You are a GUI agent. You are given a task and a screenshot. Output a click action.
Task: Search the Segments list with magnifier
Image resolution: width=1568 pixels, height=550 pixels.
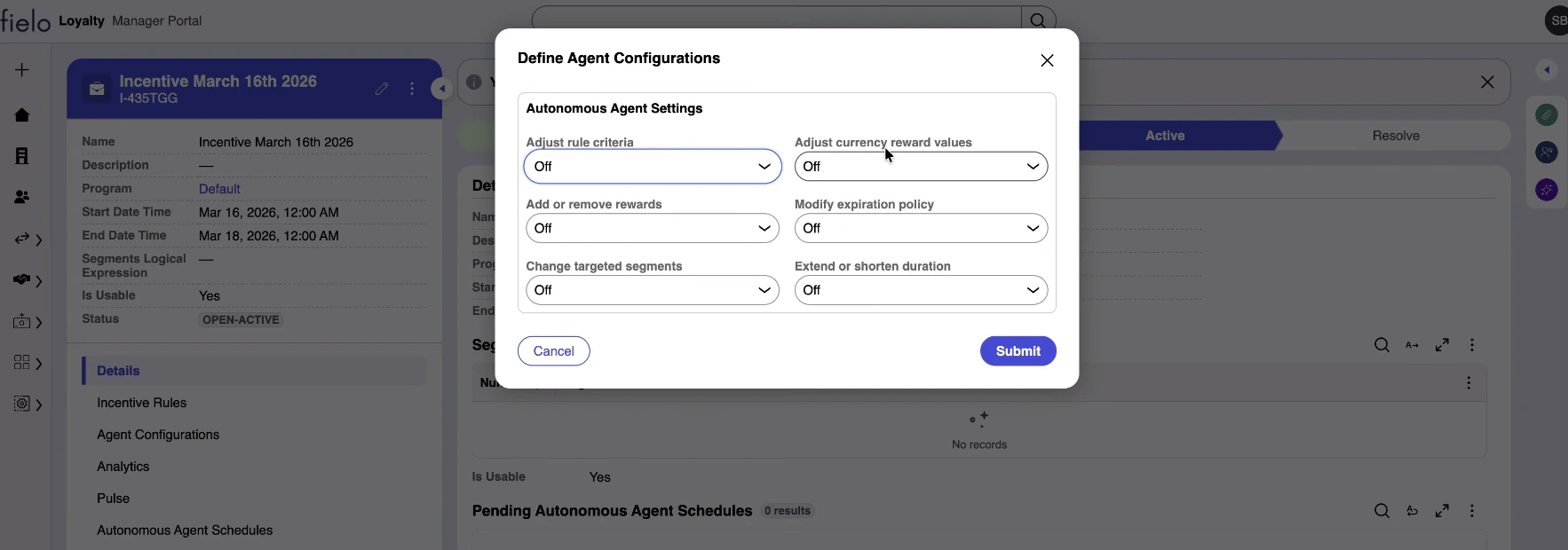pos(1382,345)
